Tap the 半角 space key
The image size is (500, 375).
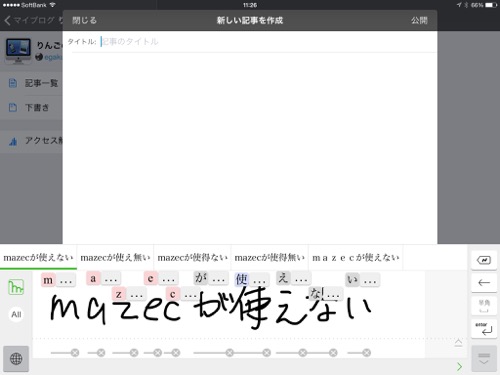pos(484,305)
